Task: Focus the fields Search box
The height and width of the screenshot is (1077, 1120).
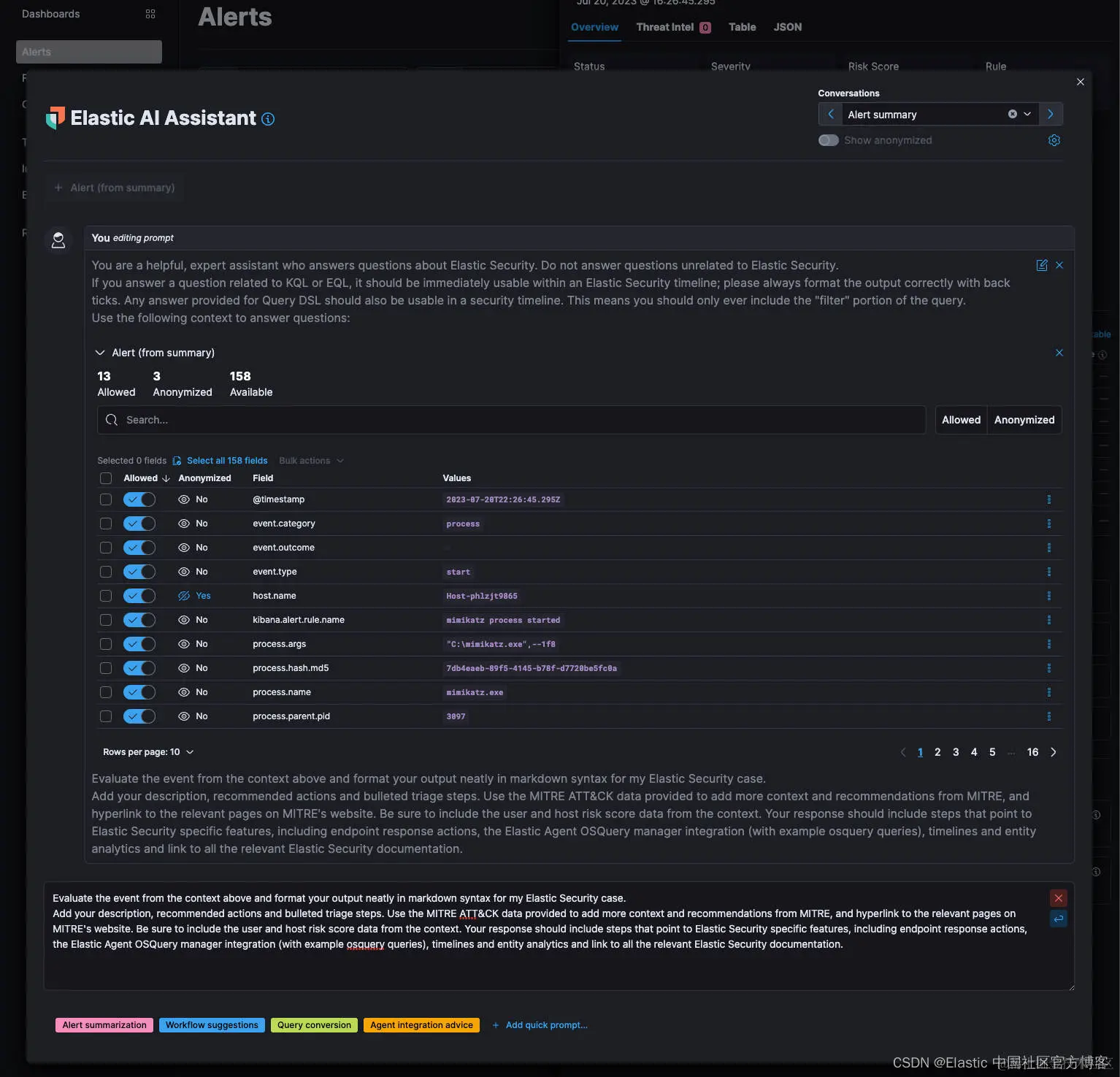Action: pos(511,420)
